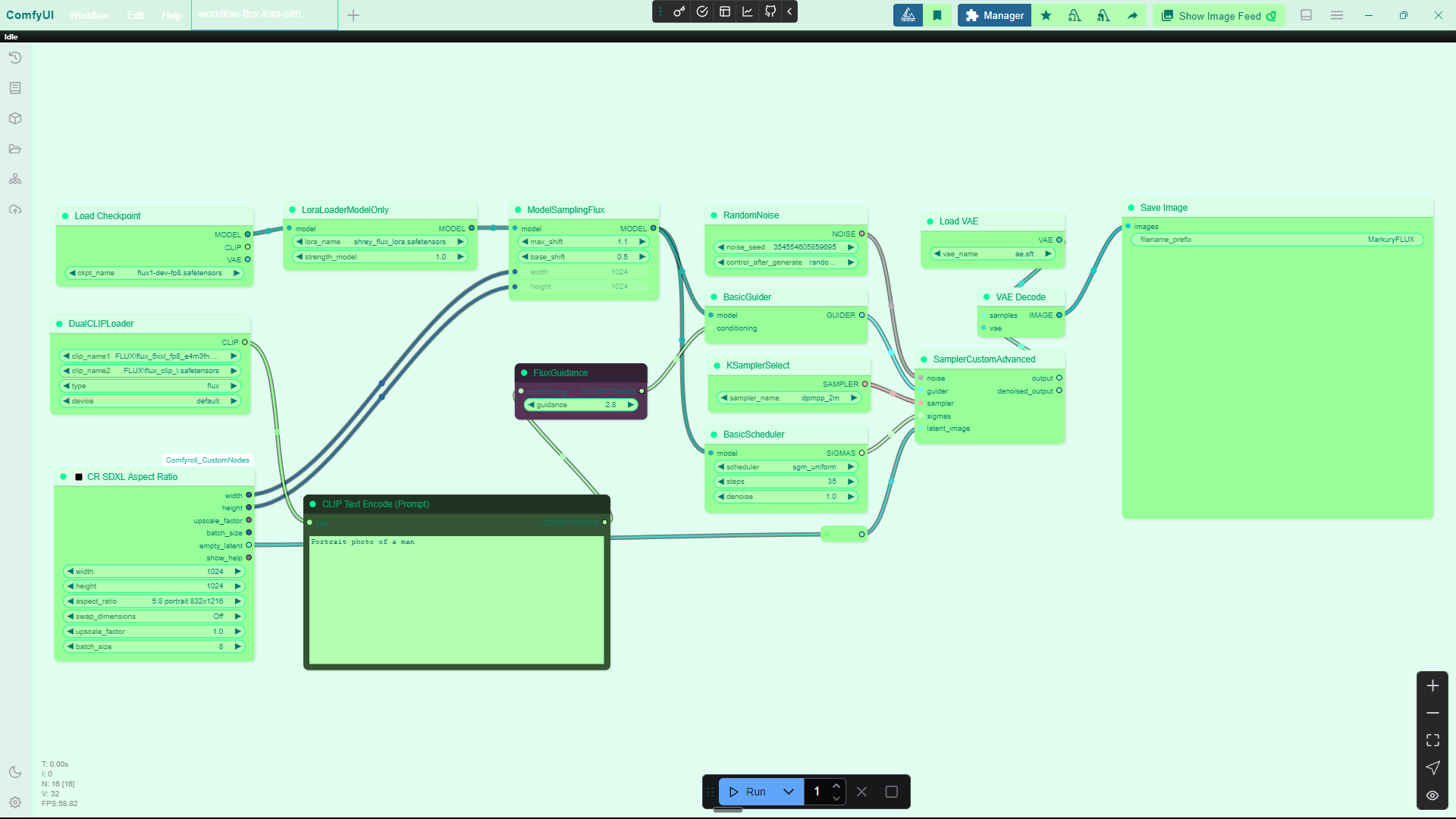This screenshot has height=819, width=1456.
Task: Click the GitHub icon in toolbar
Action: click(x=770, y=11)
